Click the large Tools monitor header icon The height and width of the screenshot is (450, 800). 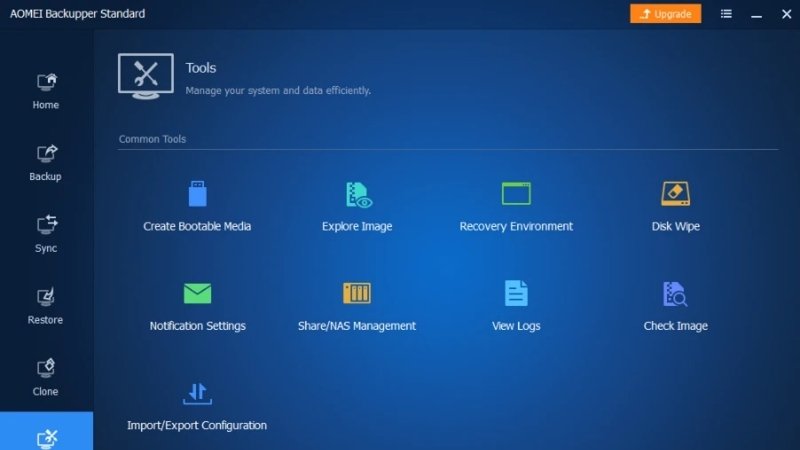click(x=146, y=76)
